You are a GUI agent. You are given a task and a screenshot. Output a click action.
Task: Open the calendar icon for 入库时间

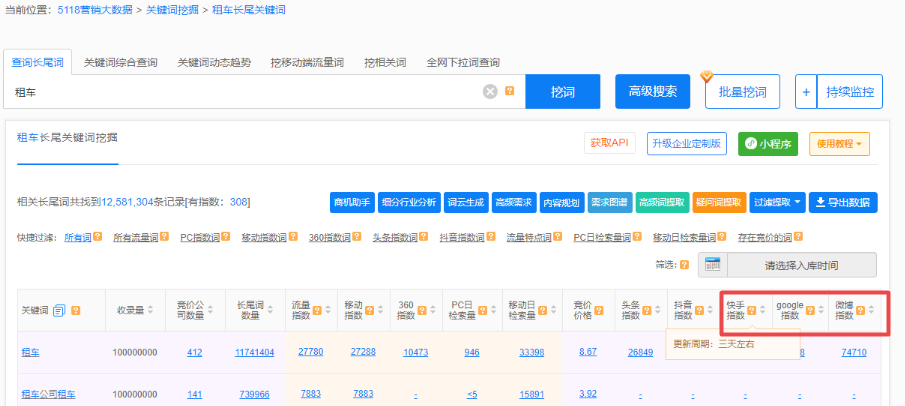(x=712, y=265)
